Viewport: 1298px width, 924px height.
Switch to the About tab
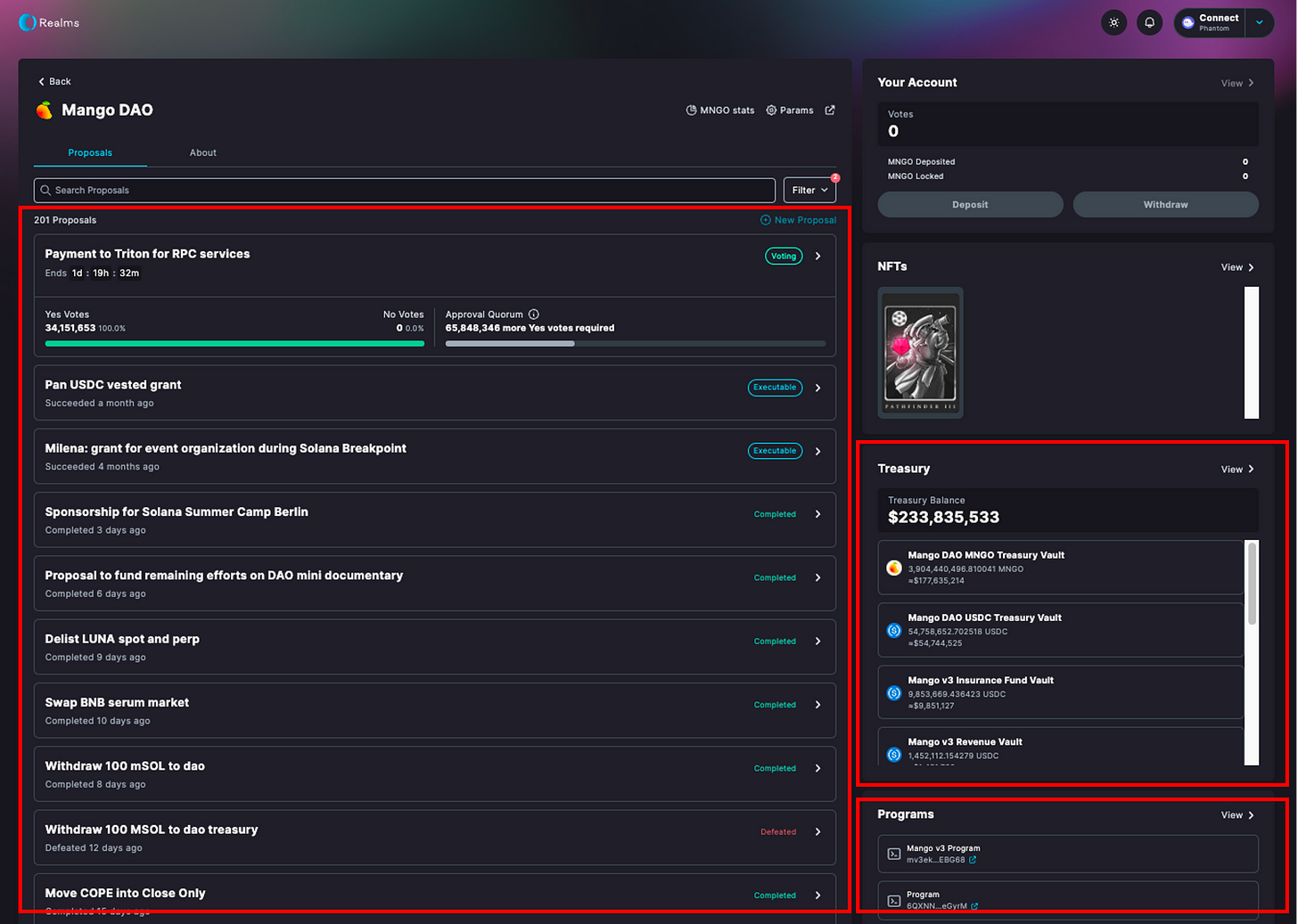[x=203, y=152]
